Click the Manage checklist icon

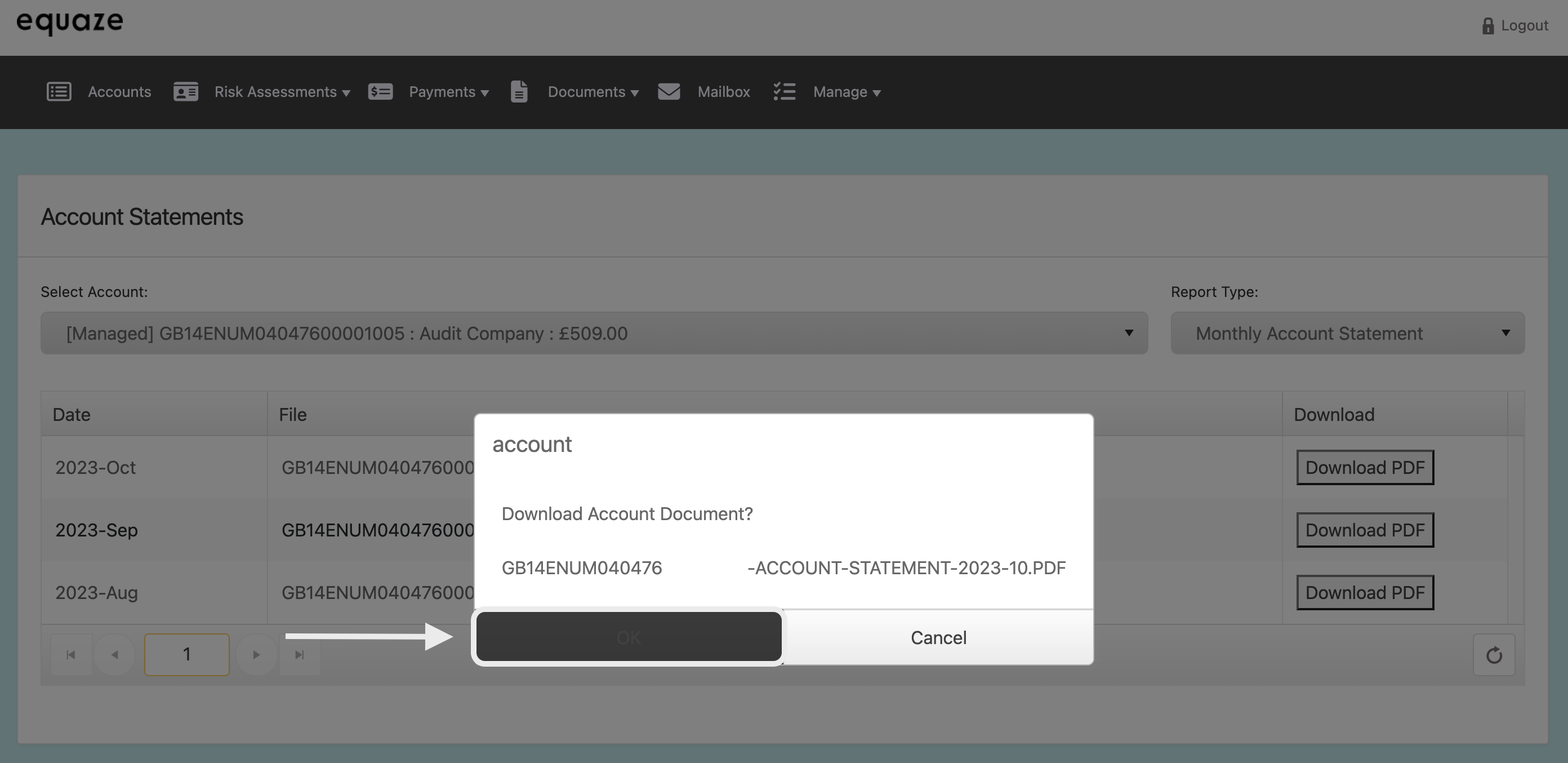785,91
